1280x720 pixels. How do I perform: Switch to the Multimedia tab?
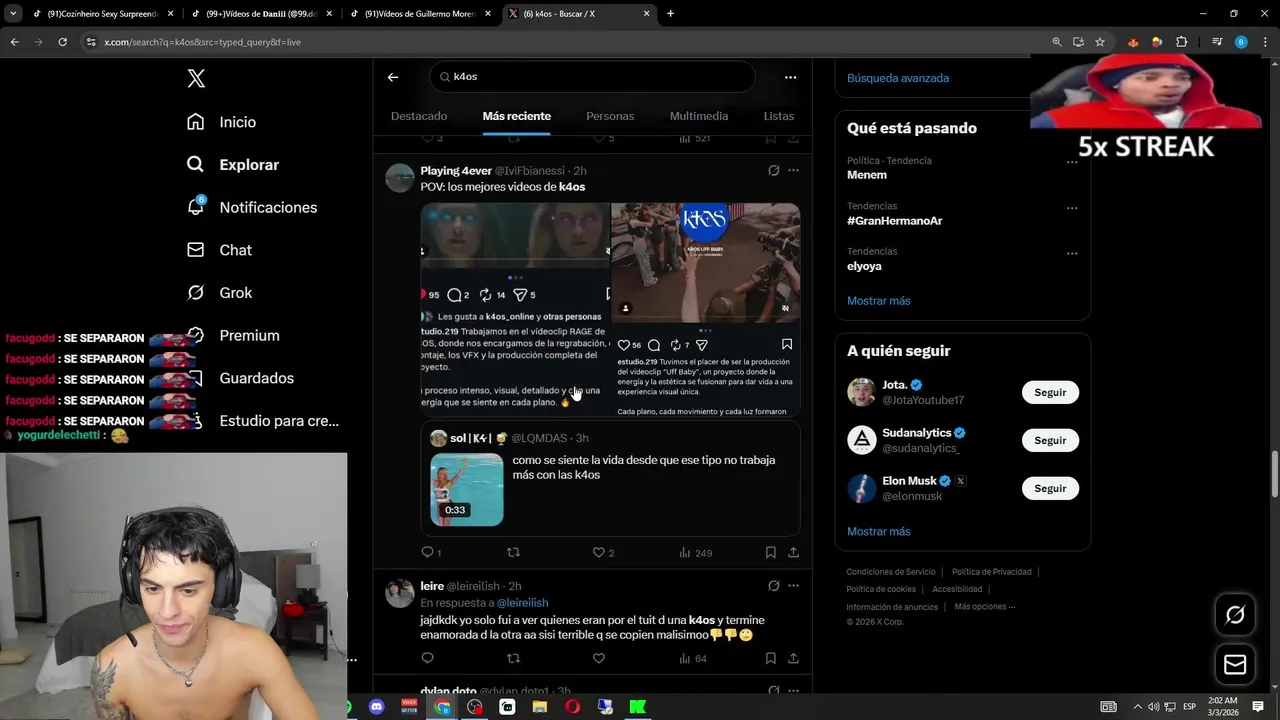click(x=699, y=116)
